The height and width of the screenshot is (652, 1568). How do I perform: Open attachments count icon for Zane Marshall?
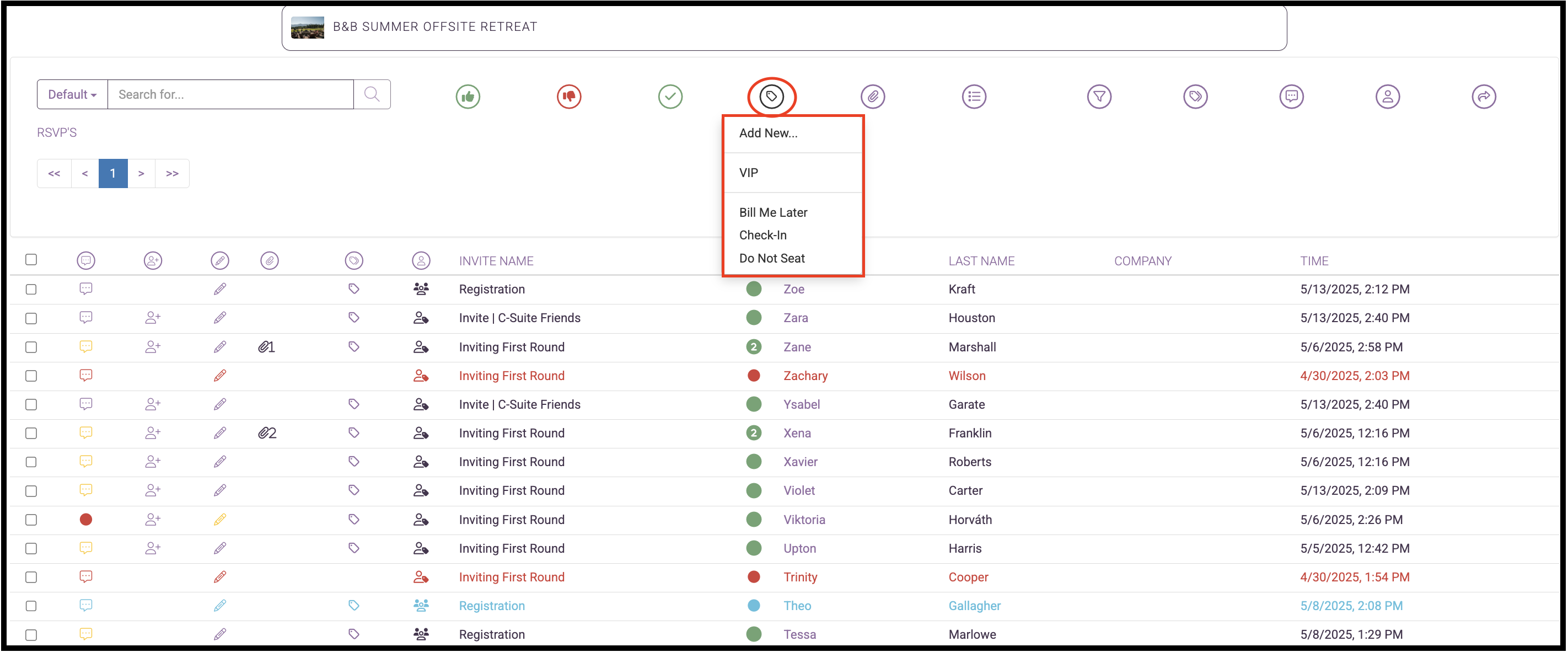pos(267,347)
